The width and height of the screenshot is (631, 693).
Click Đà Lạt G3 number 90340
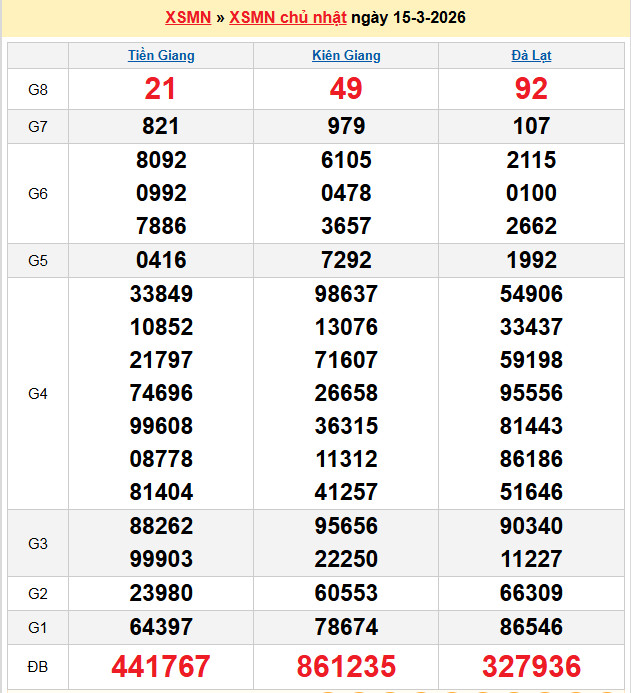click(531, 527)
